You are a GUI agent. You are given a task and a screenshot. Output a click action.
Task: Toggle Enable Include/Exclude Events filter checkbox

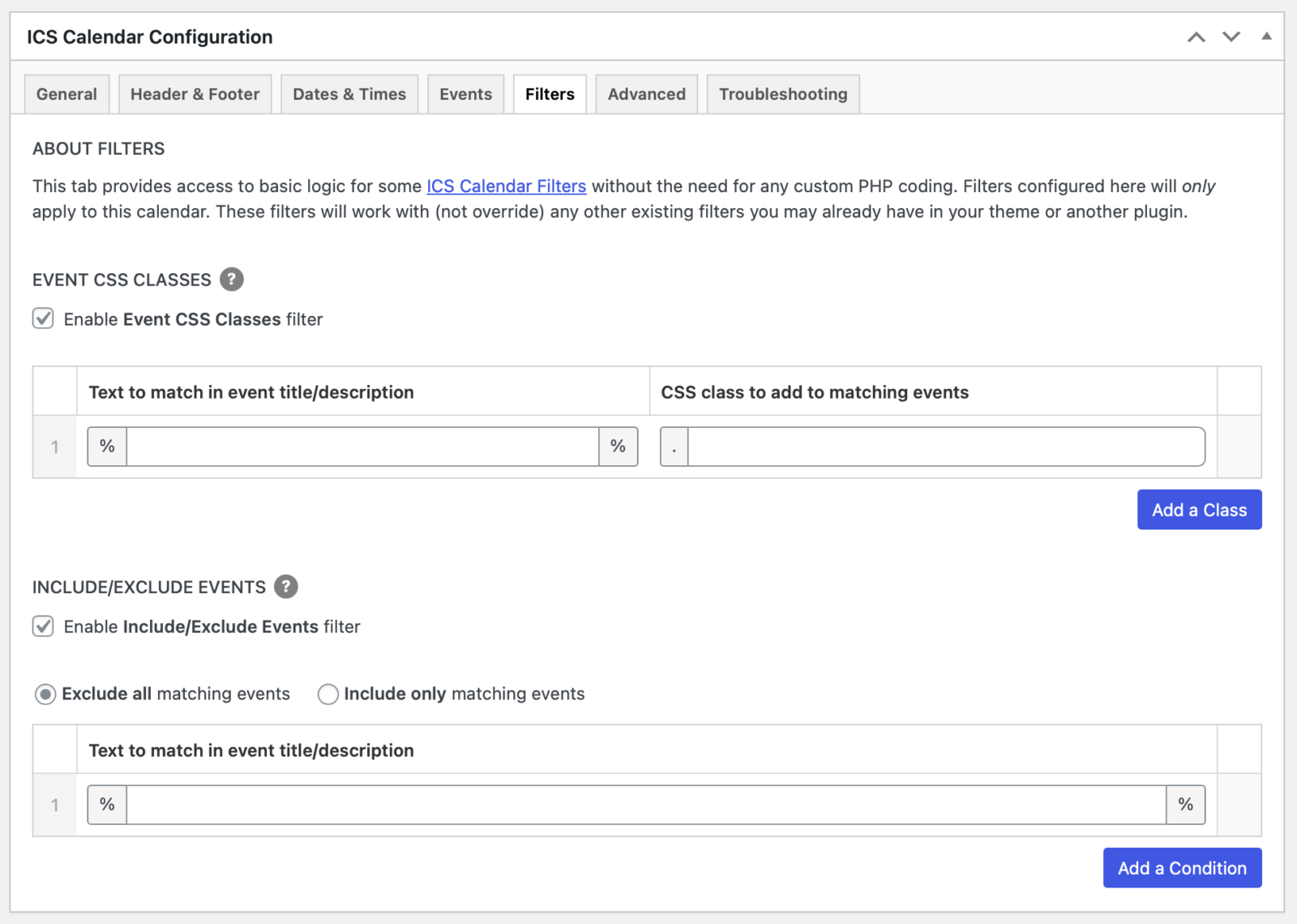[43, 627]
